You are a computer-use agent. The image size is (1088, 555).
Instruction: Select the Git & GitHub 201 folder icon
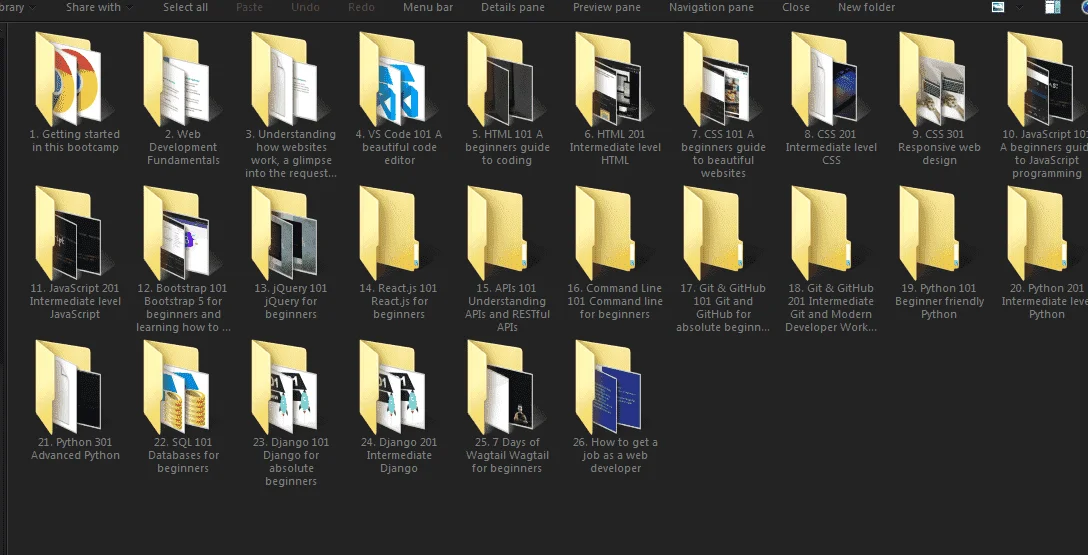(822, 233)
